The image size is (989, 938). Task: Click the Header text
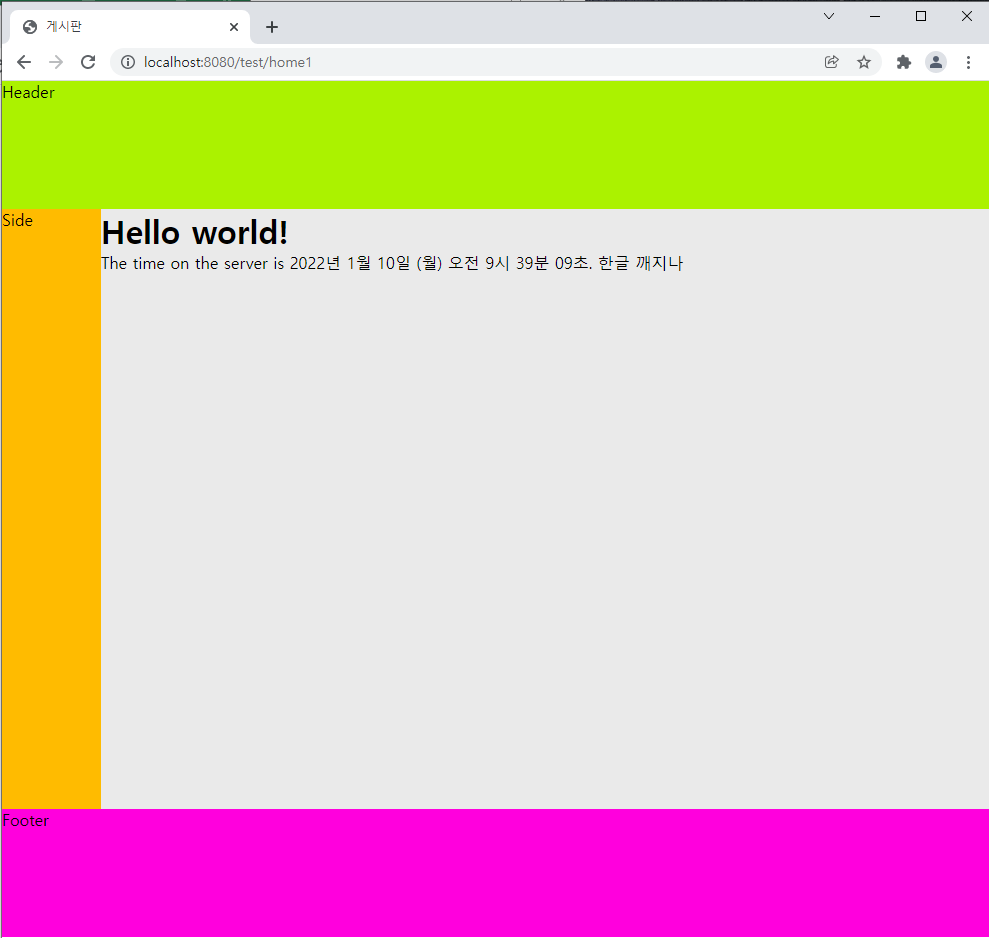tap(28, 93)
